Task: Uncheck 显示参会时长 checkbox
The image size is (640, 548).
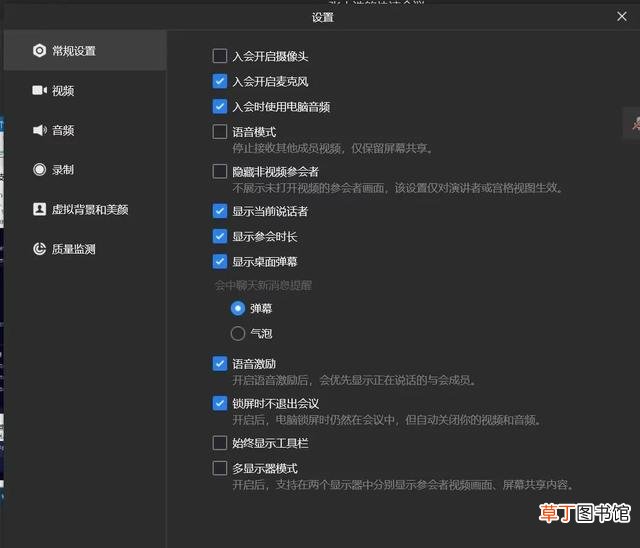Action: [220, 236]
